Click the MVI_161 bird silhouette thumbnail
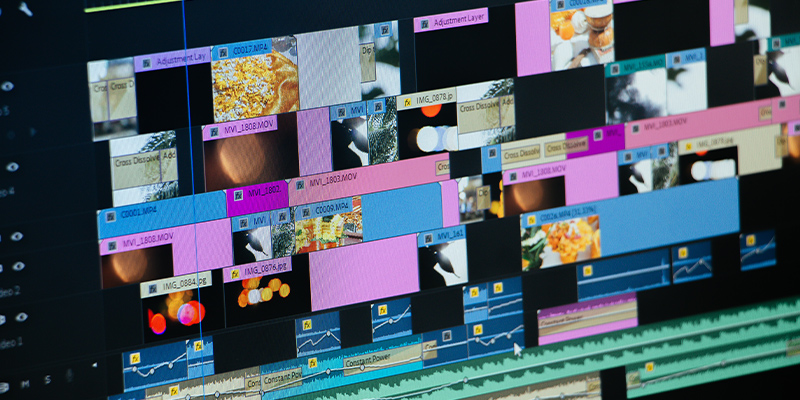Image resolution: width=800 pixels, height=400 pixels. tap(443, 262)
